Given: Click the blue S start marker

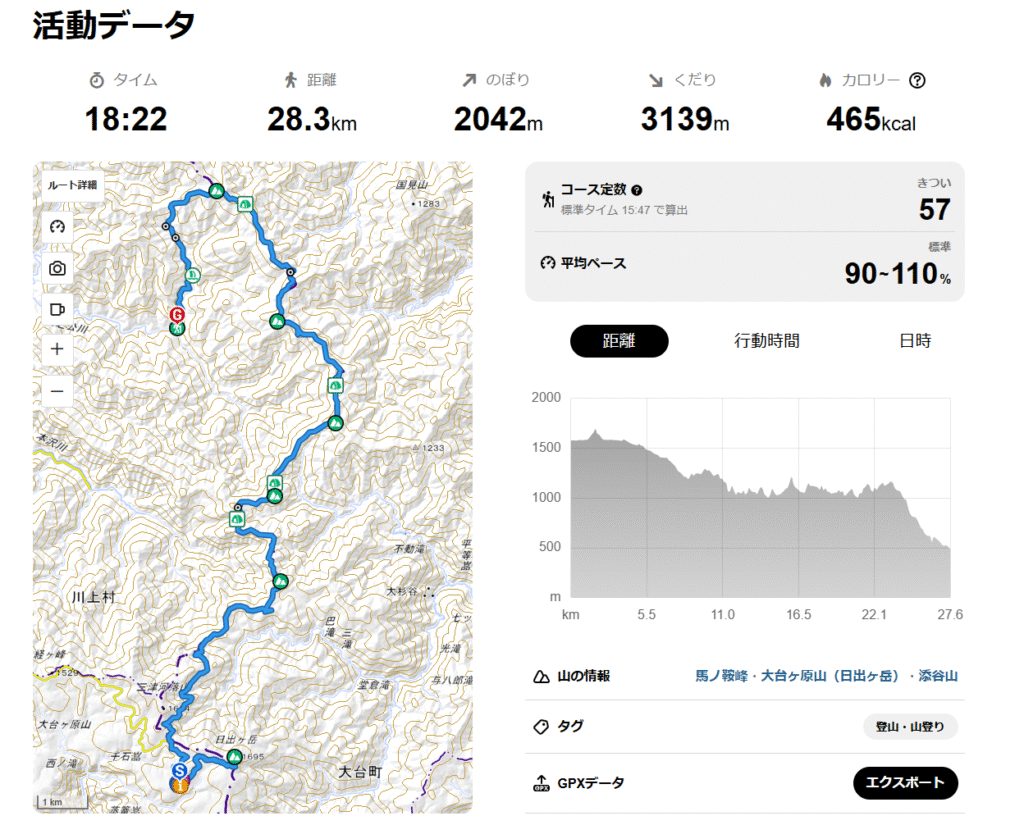Looking at the screenshot, I should (180, 770).
